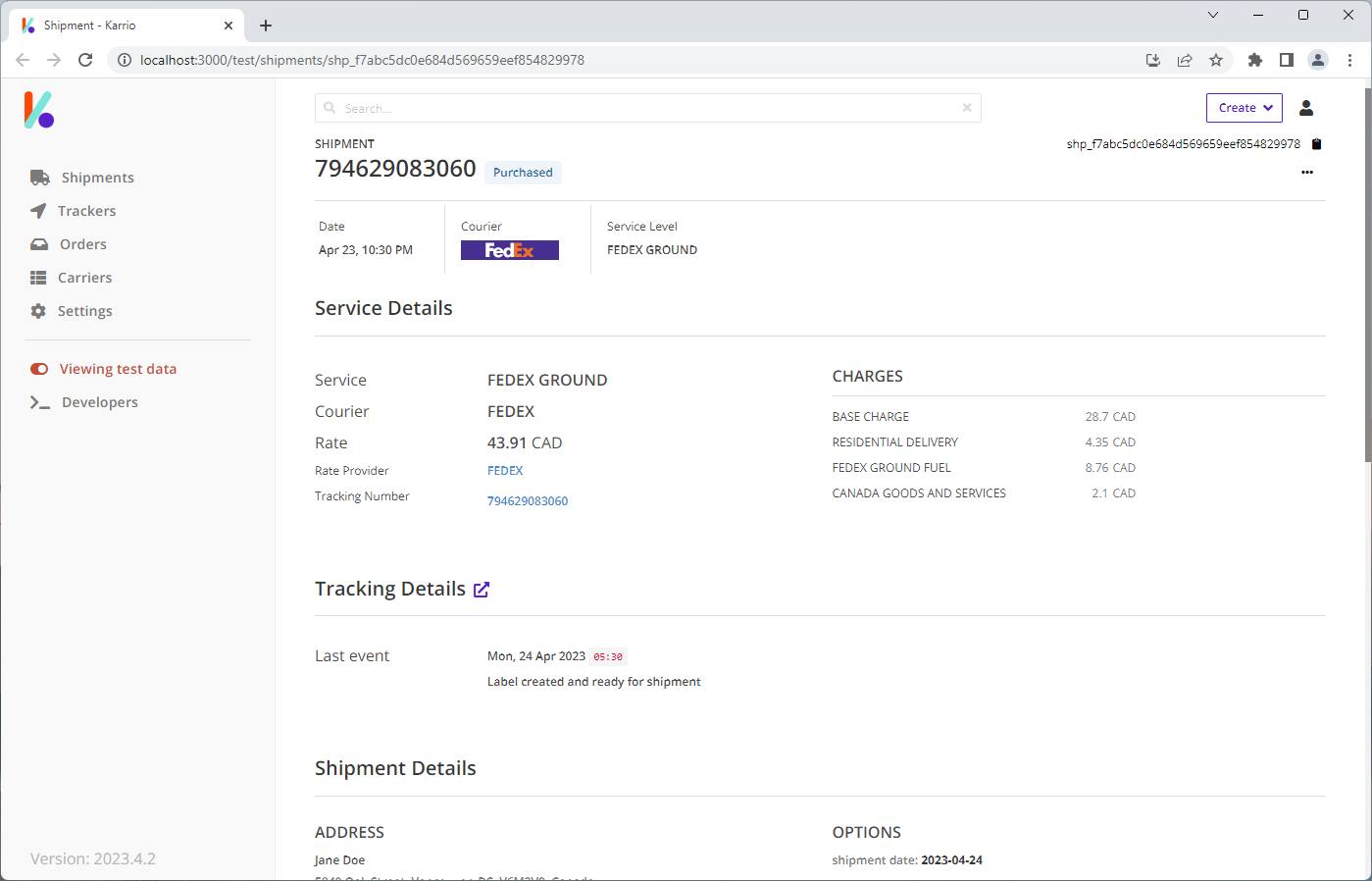The image size is (1372, 881).
Task: Open Carriers in the sidebar
Action: coord(72,278)
